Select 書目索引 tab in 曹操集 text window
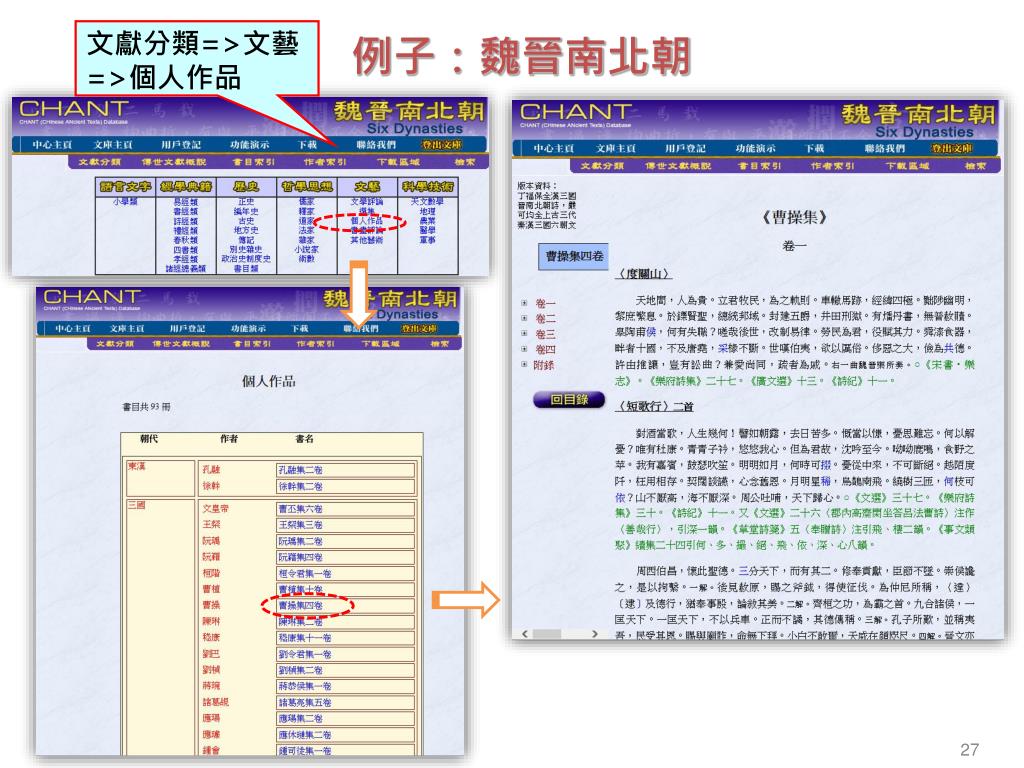This screenshot has width=1024, height=768. tap(759, 166)
